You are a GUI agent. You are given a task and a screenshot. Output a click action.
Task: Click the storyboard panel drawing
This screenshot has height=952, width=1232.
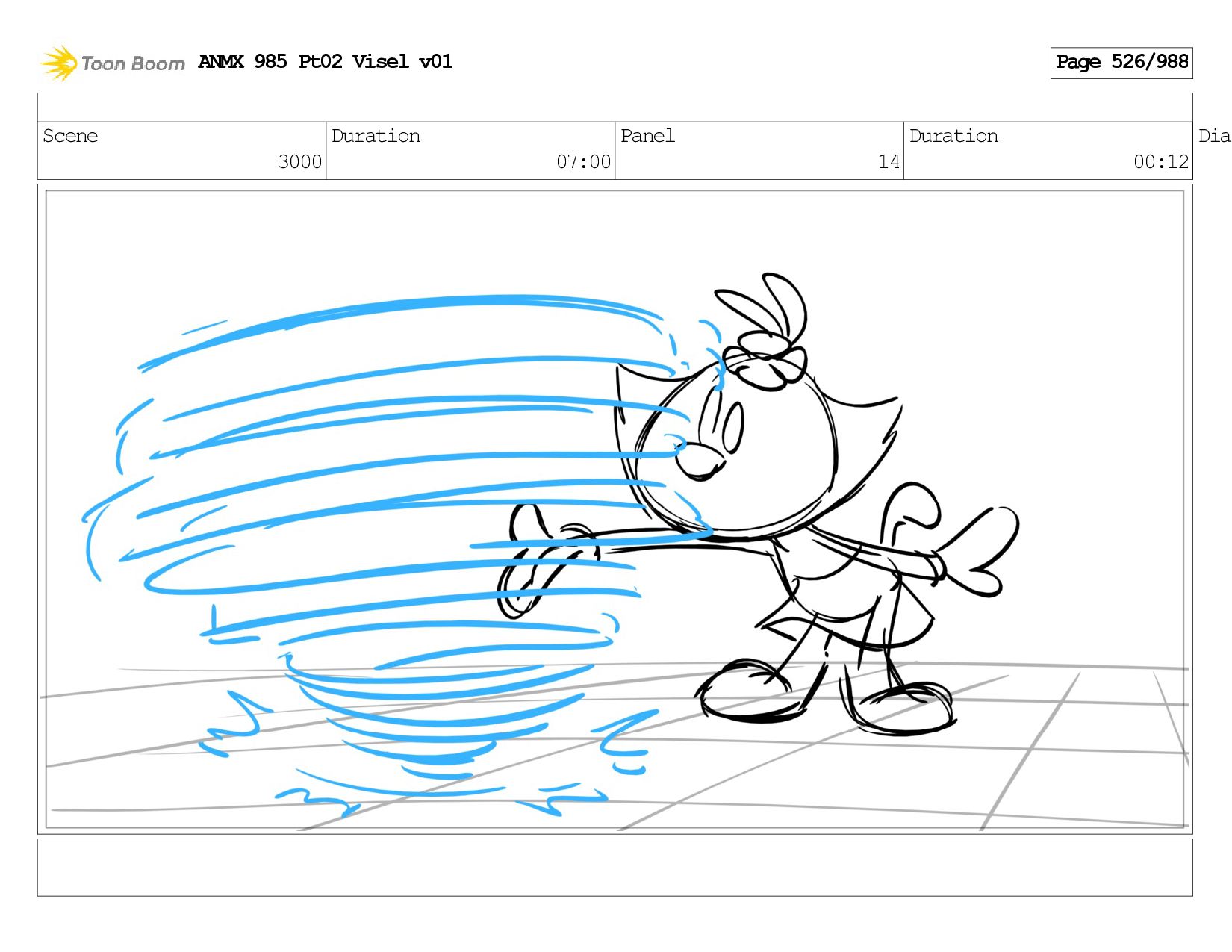[x=615, y=509]
